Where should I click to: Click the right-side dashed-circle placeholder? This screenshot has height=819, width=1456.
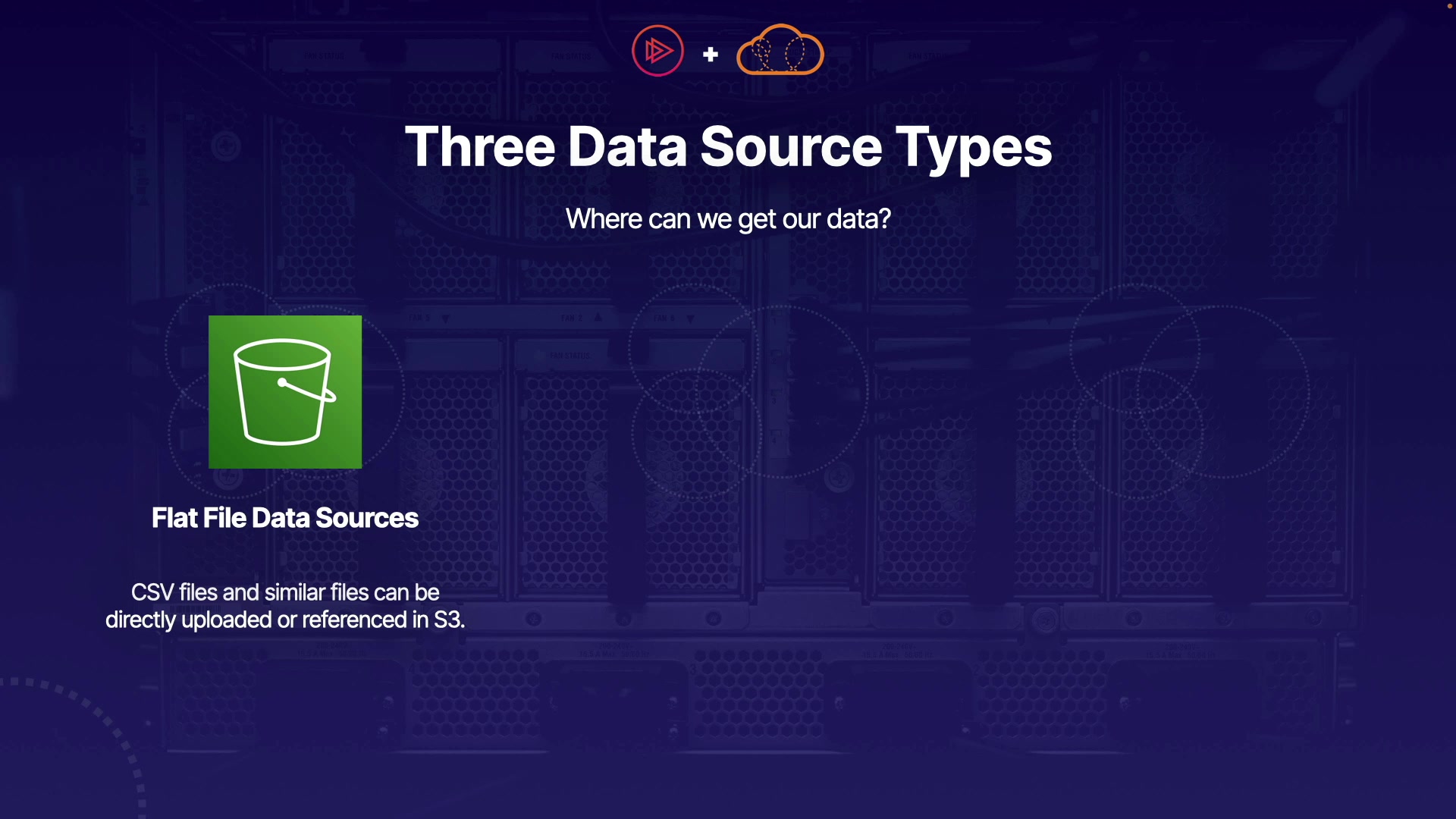1188,392
